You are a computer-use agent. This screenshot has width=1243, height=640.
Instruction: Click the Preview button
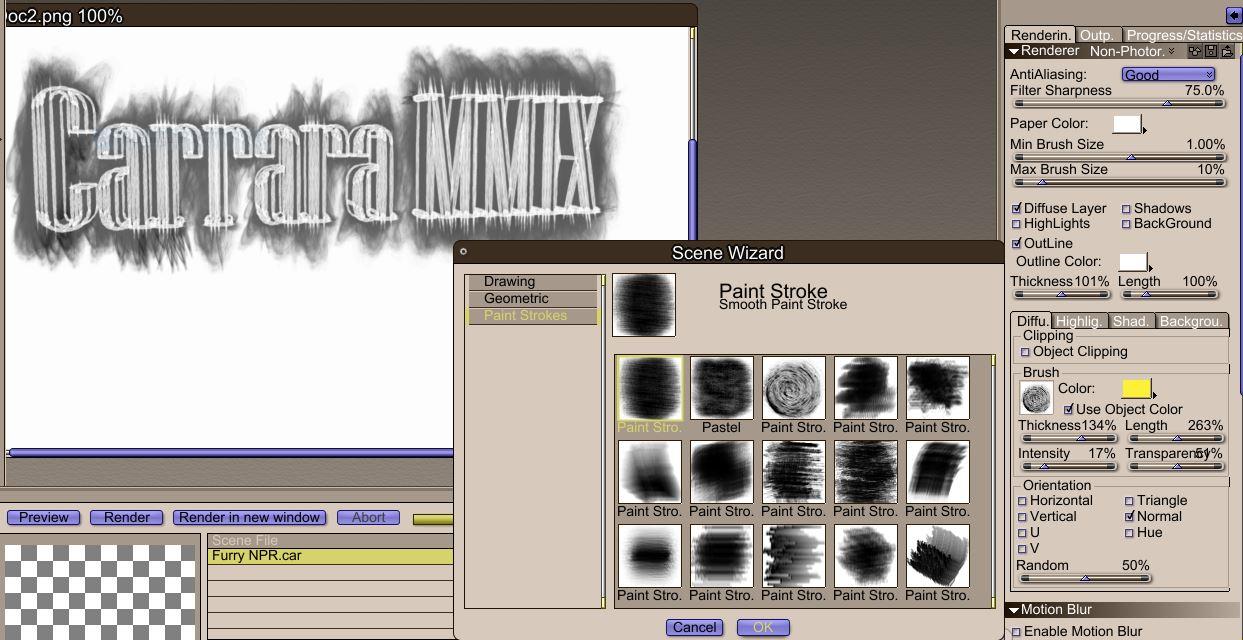(44, 517)
